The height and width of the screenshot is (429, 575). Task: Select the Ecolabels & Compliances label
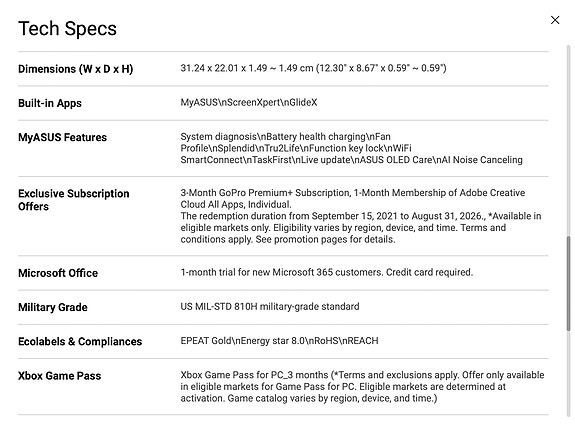[80, 341]
